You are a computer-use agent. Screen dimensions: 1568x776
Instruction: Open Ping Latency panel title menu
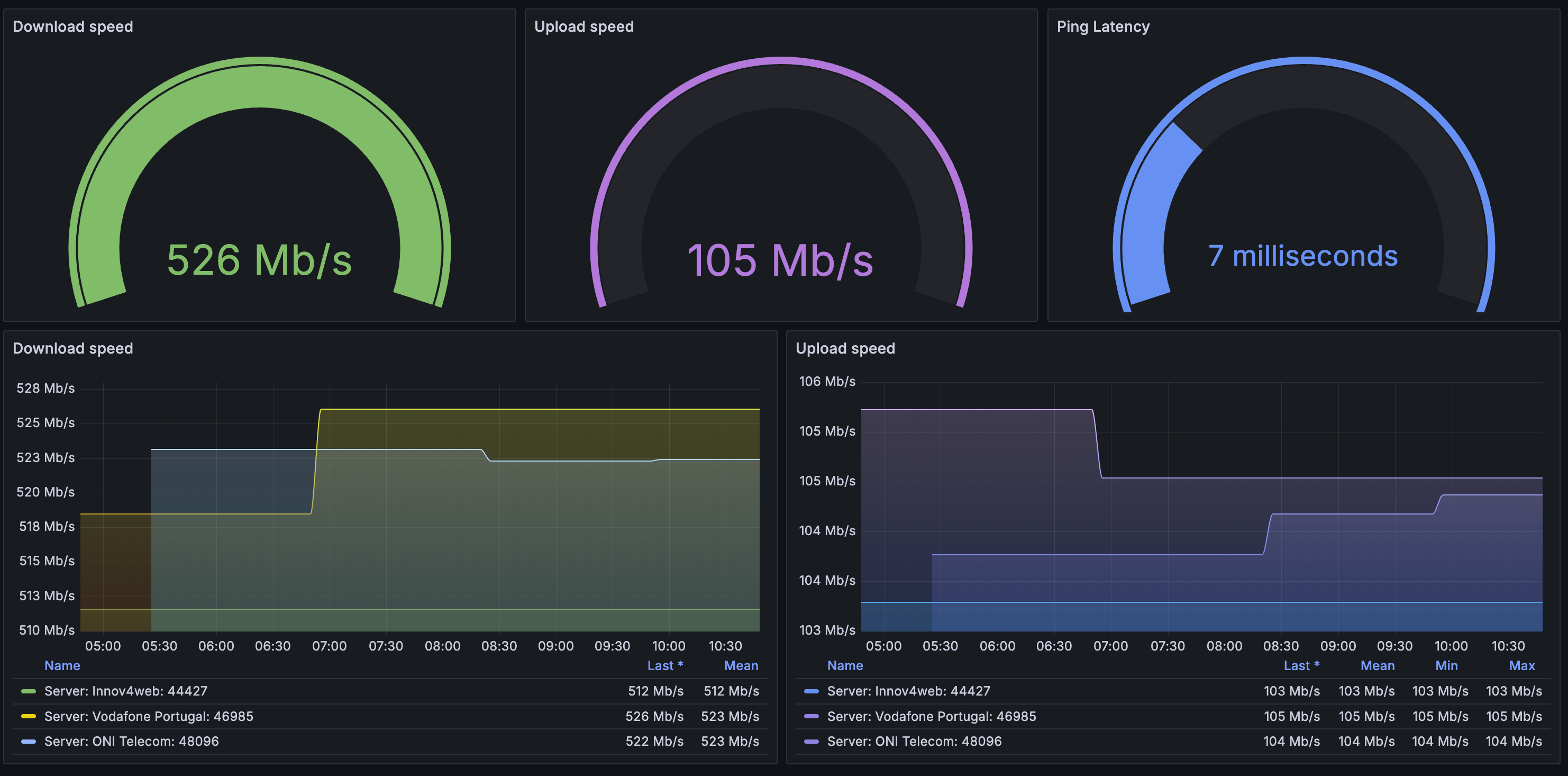click(1102, 27)
